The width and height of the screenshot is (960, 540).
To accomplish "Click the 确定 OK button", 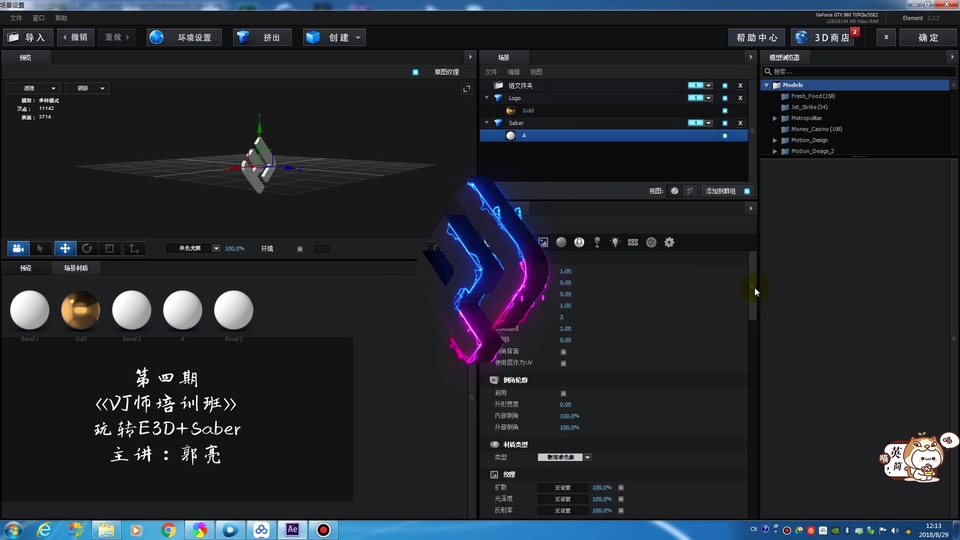I will [929, 37].
